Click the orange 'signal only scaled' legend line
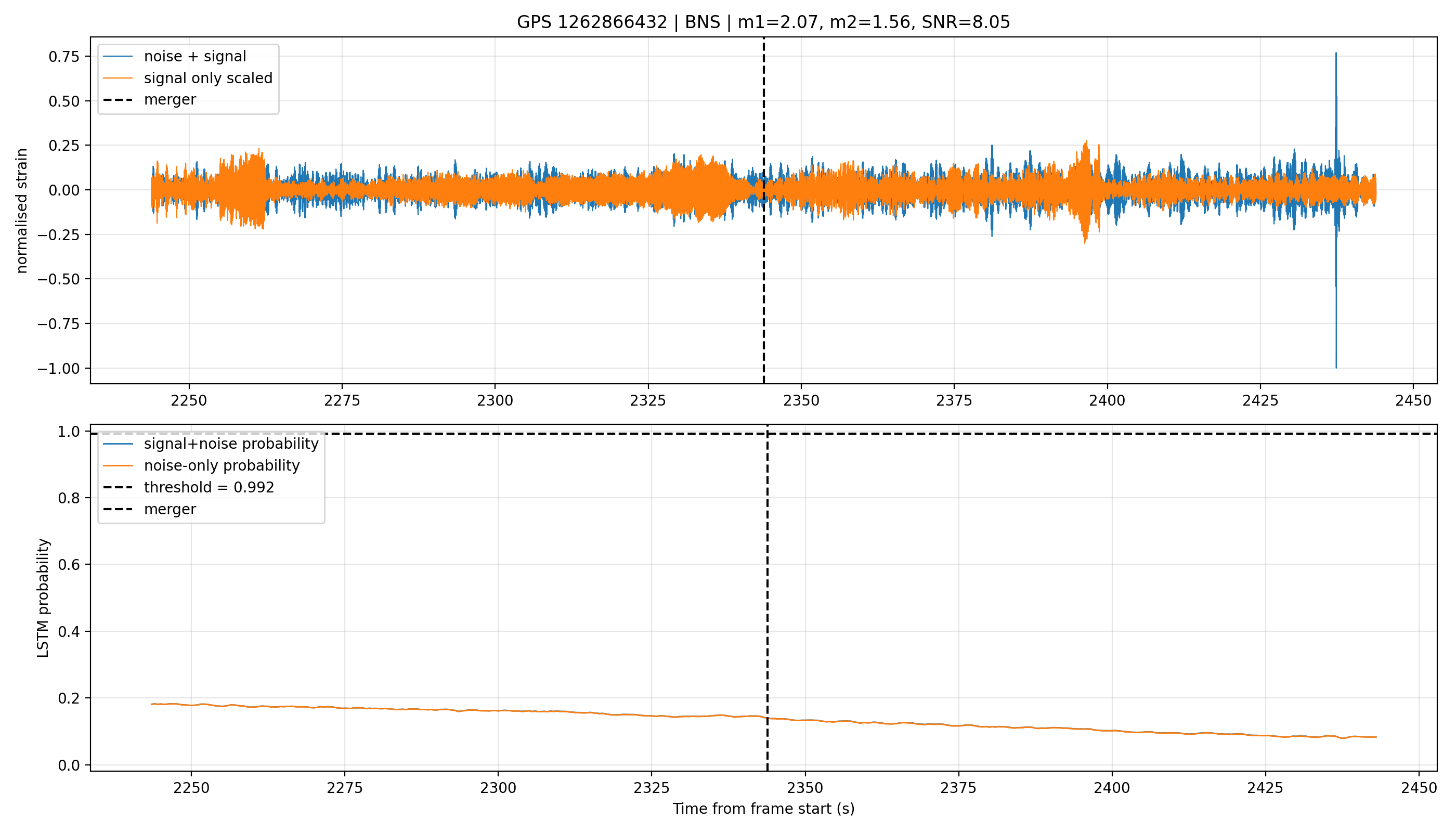The width and height of the screenshot is (1456, 832). (x=118, y=79)
